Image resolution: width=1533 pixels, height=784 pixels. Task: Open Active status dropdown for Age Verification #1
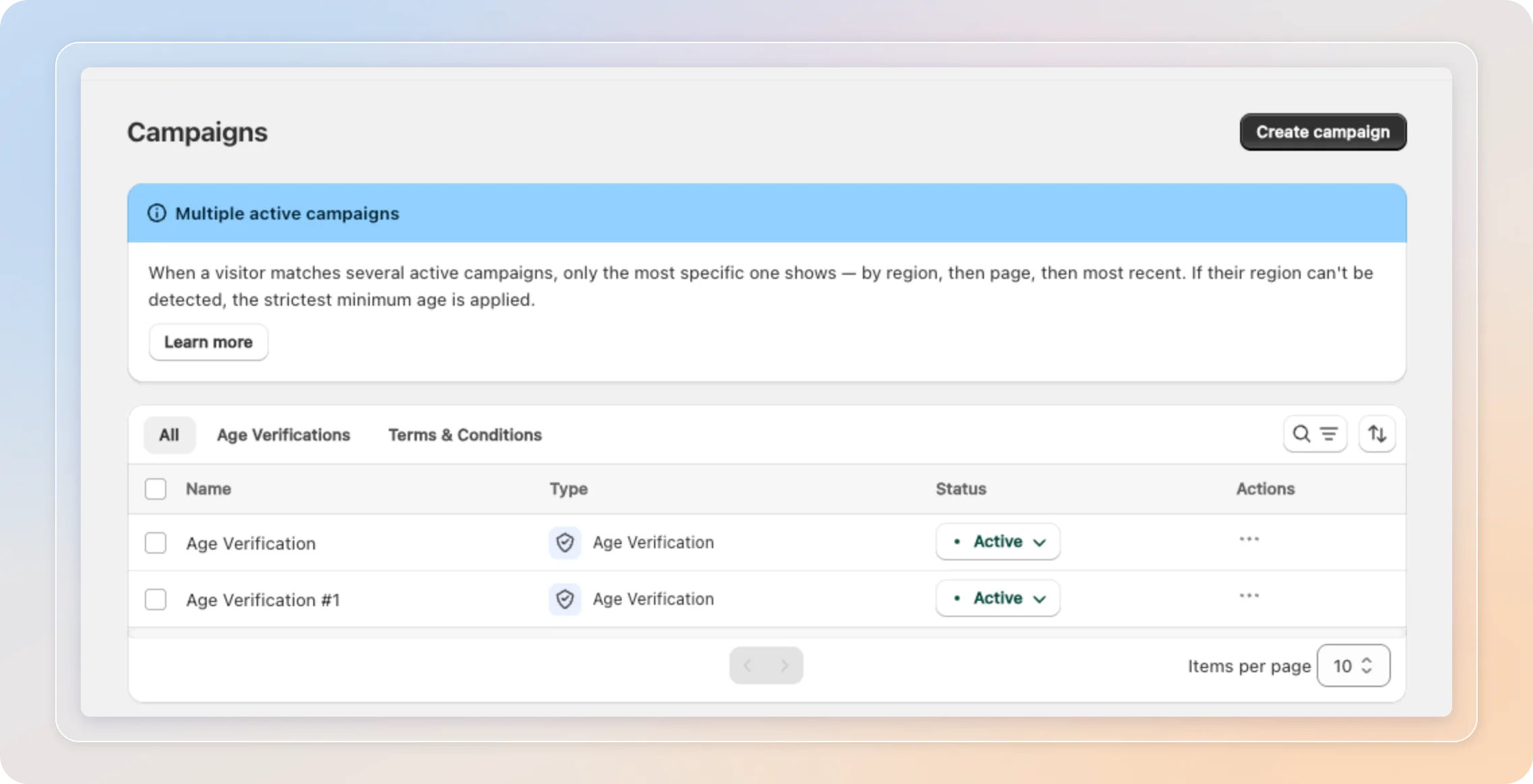click(x=998, y=598)
